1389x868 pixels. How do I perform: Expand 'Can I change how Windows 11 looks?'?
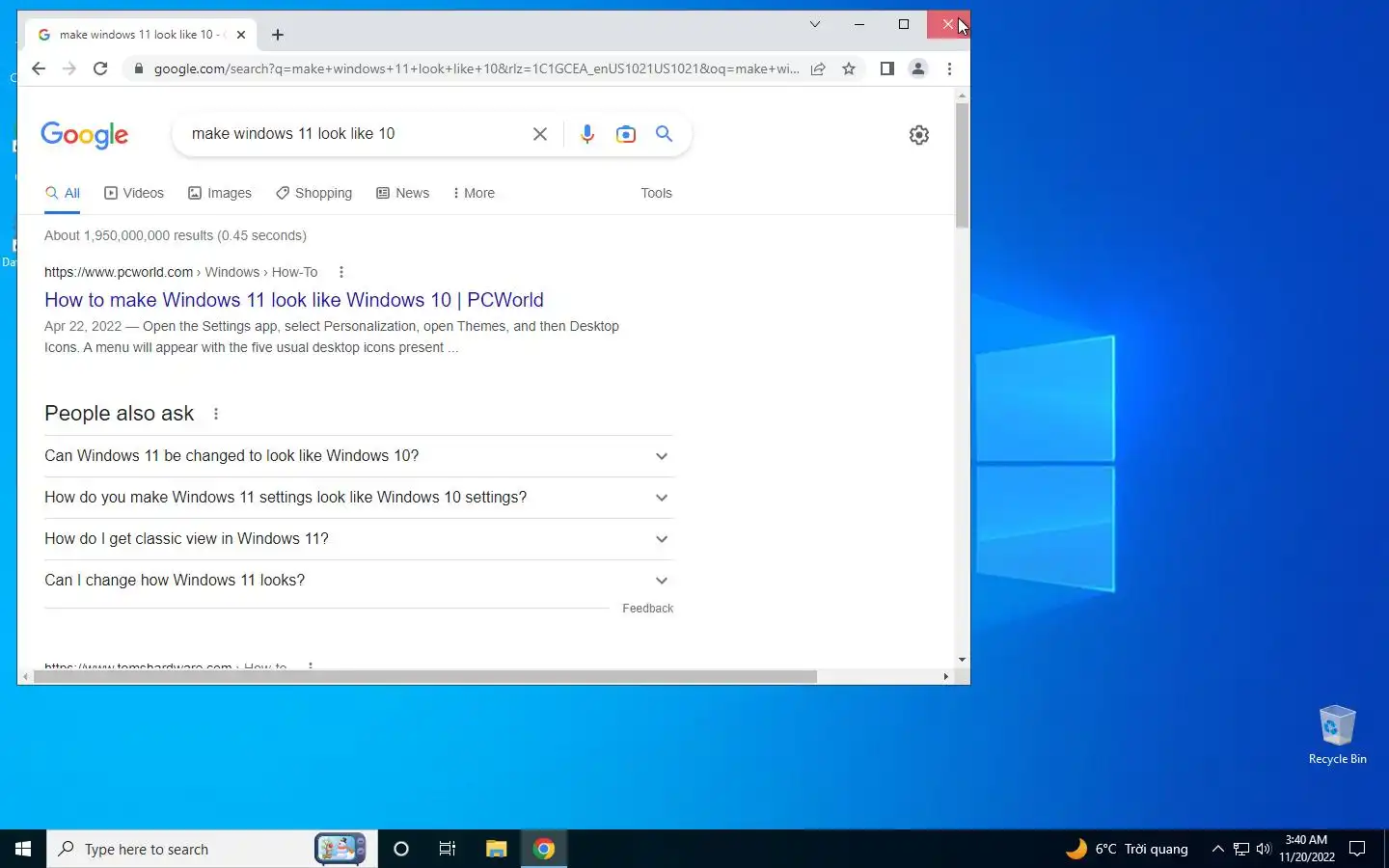(x=359, y=581)
